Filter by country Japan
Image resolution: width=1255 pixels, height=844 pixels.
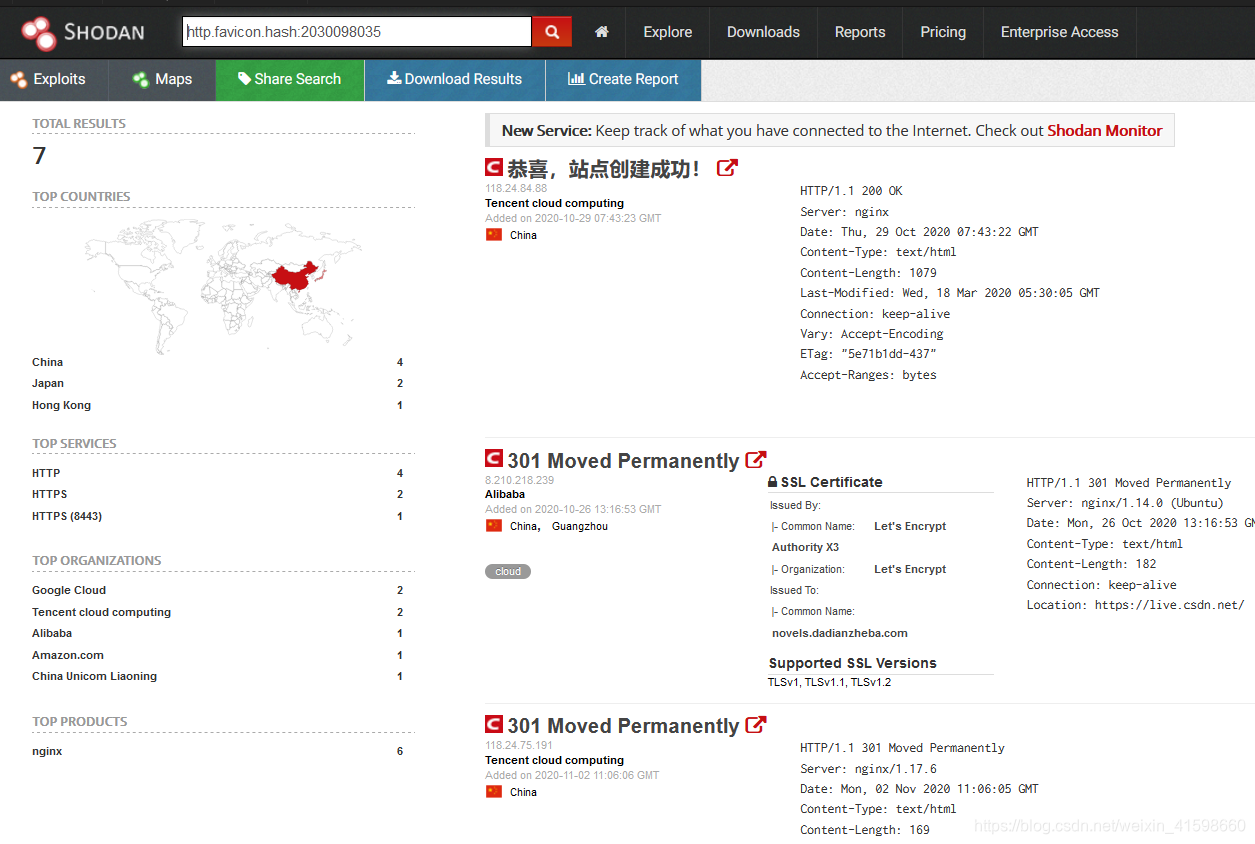[48, 383]
